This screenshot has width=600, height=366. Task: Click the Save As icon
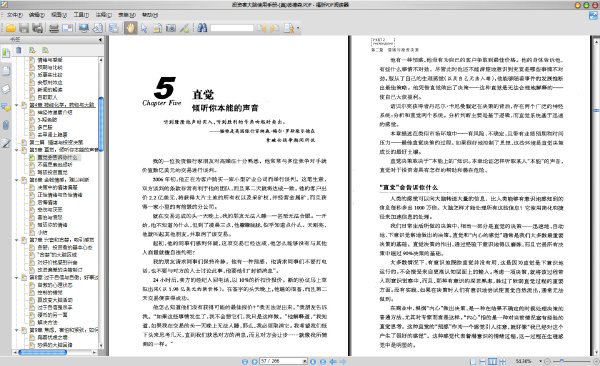(x=38, y=28)
